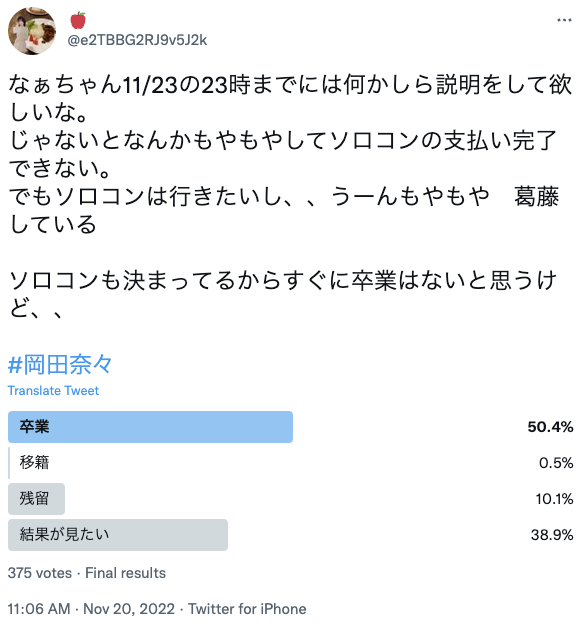Viewport: 587px width, 631px height.
Task: Open the Twitter for iPhone source link
Action: tap(247, 608)
